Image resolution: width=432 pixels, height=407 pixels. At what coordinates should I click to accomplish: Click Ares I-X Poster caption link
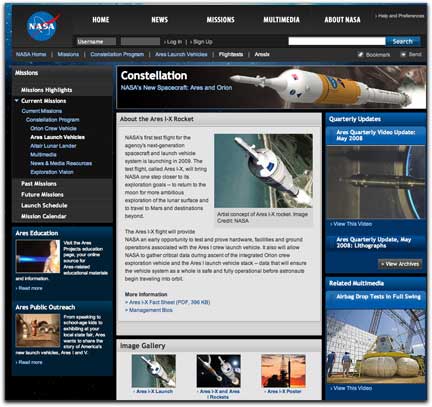click(283, 391)
